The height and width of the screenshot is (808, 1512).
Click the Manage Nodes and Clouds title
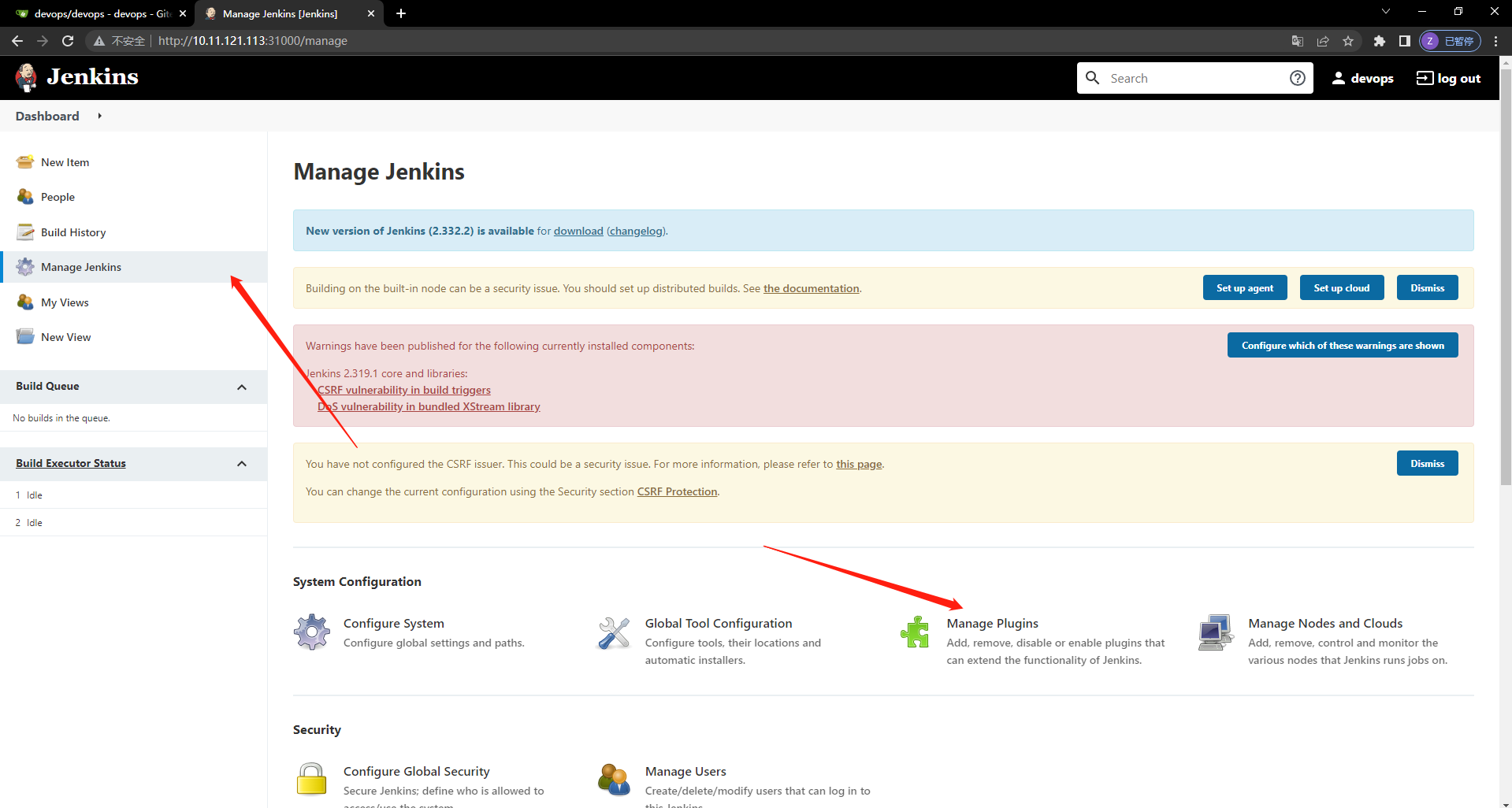[1325, 623]
